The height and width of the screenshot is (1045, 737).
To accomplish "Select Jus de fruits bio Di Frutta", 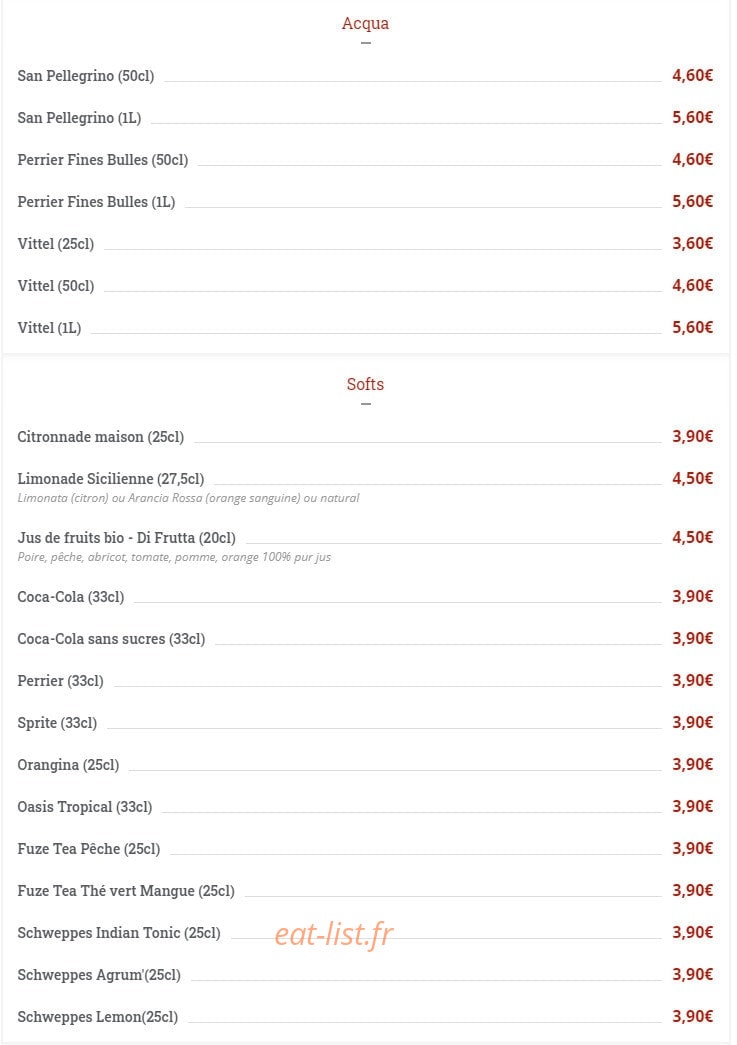I will [127, 538].
